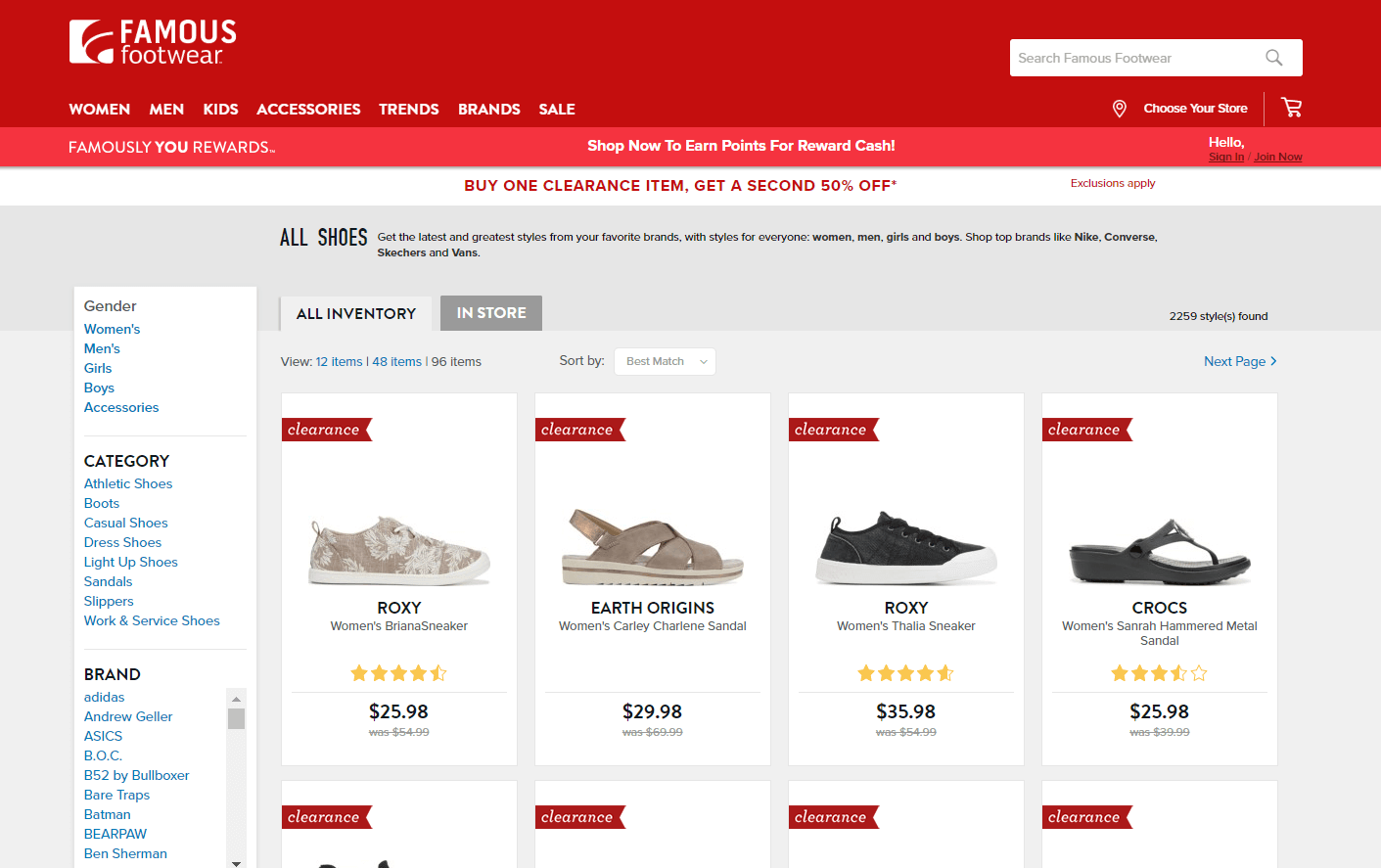Select the Athletic Shoes category
The height and width of the screenshot is (868, 1381).
pyautogui.click(x=128, y=483)
